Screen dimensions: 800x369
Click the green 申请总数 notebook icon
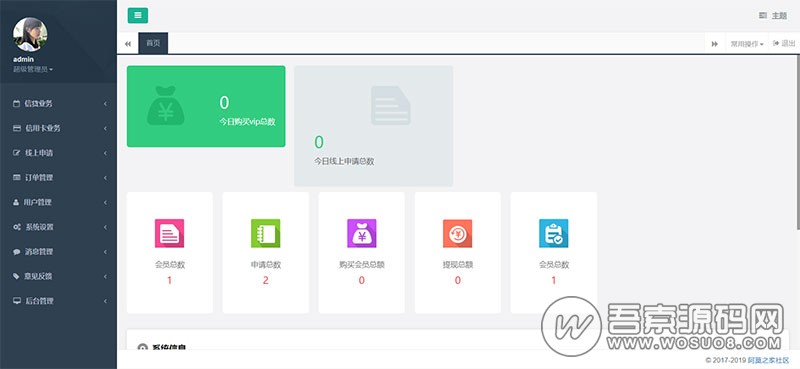click(x=265, y=233)
